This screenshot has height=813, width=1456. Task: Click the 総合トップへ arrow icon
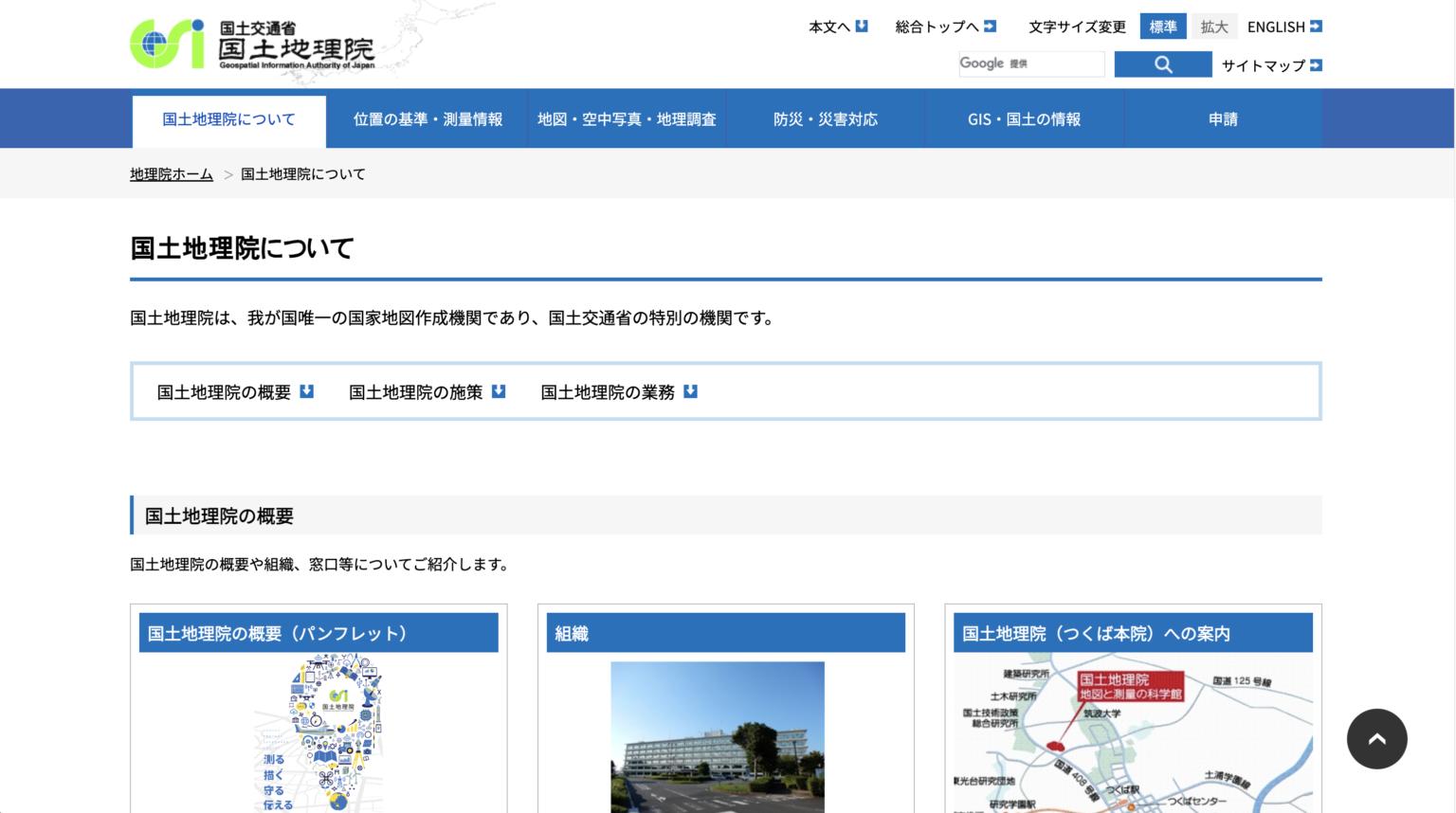click(991, 26)
